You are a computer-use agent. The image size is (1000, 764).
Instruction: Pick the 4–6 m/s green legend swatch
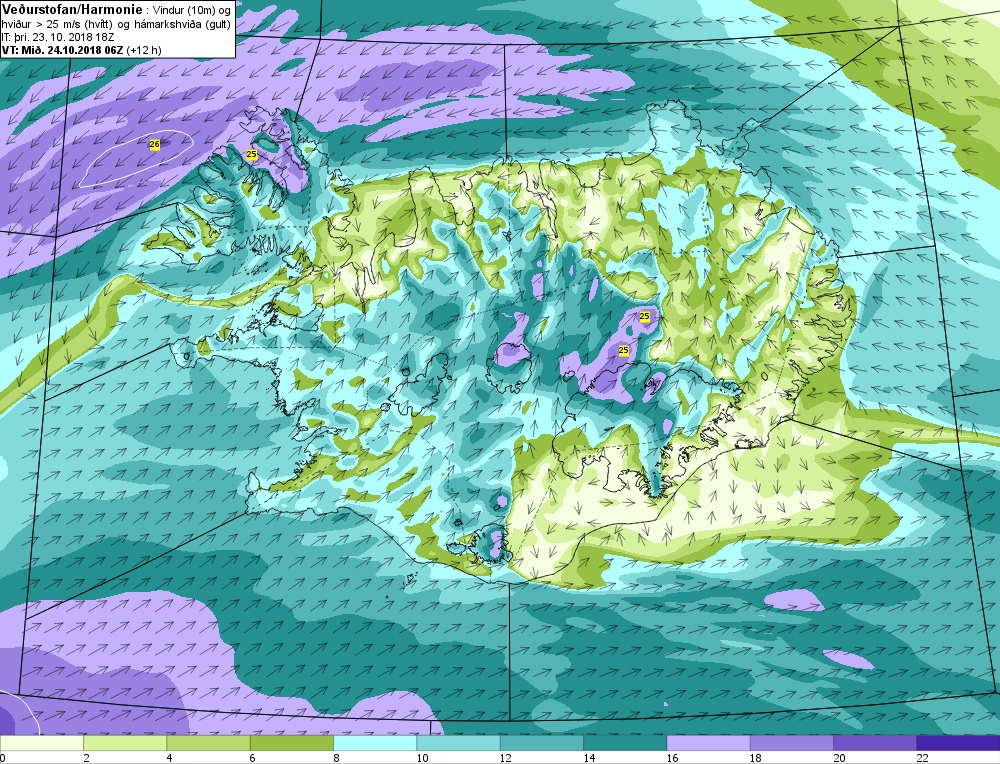(x=209, y=743)
